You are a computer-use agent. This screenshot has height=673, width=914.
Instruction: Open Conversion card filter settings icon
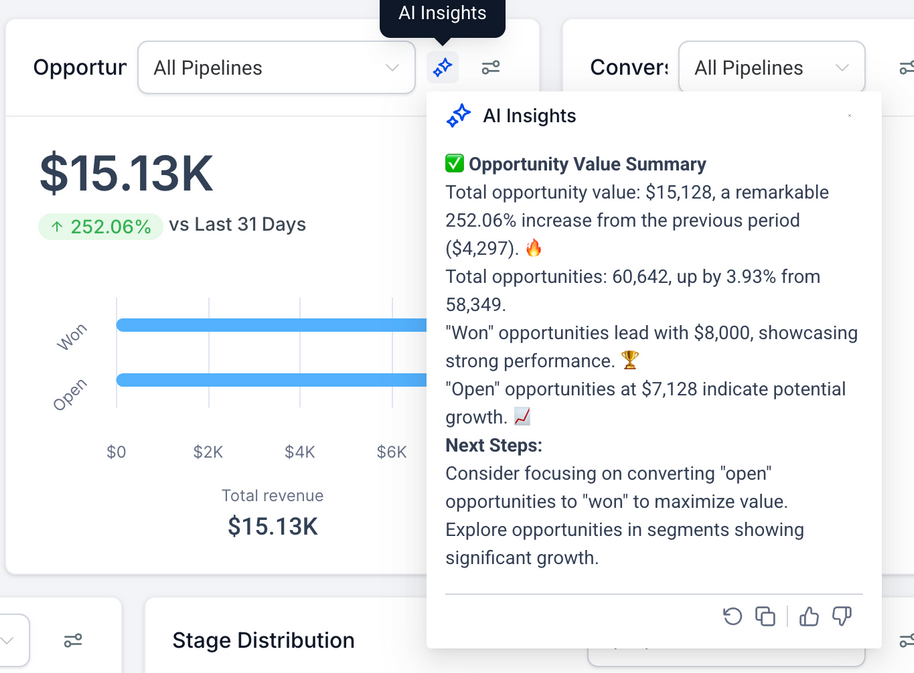pos(906,68)
